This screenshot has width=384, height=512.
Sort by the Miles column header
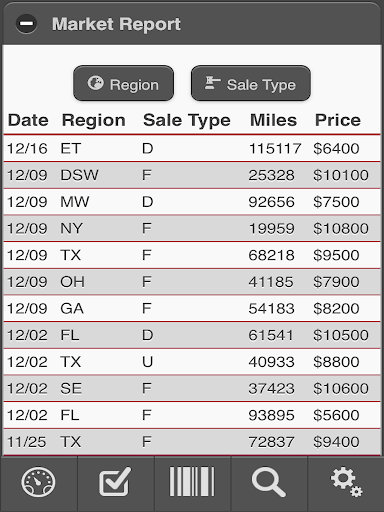point(273,120)
